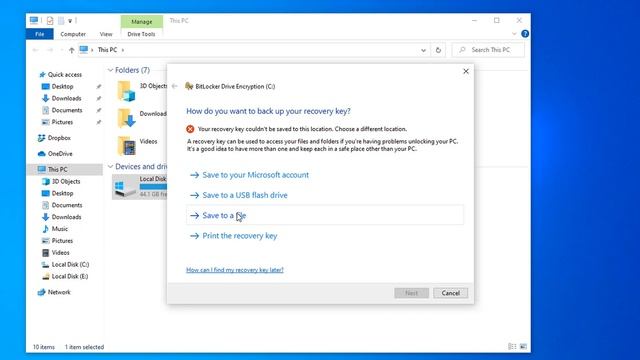Choose Save to a USB flash drive
This screenshot has width=640, height=360.
tap(245, 195)
